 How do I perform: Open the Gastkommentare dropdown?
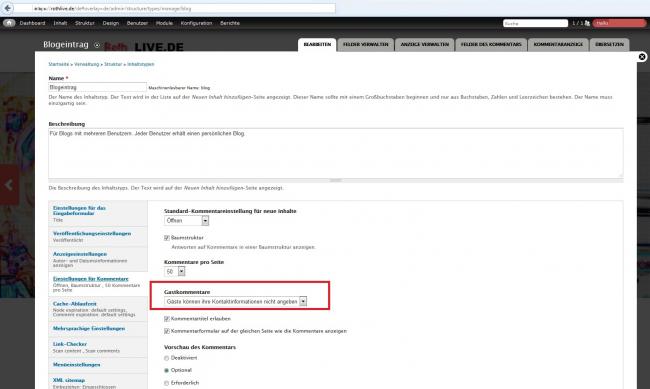235,301
